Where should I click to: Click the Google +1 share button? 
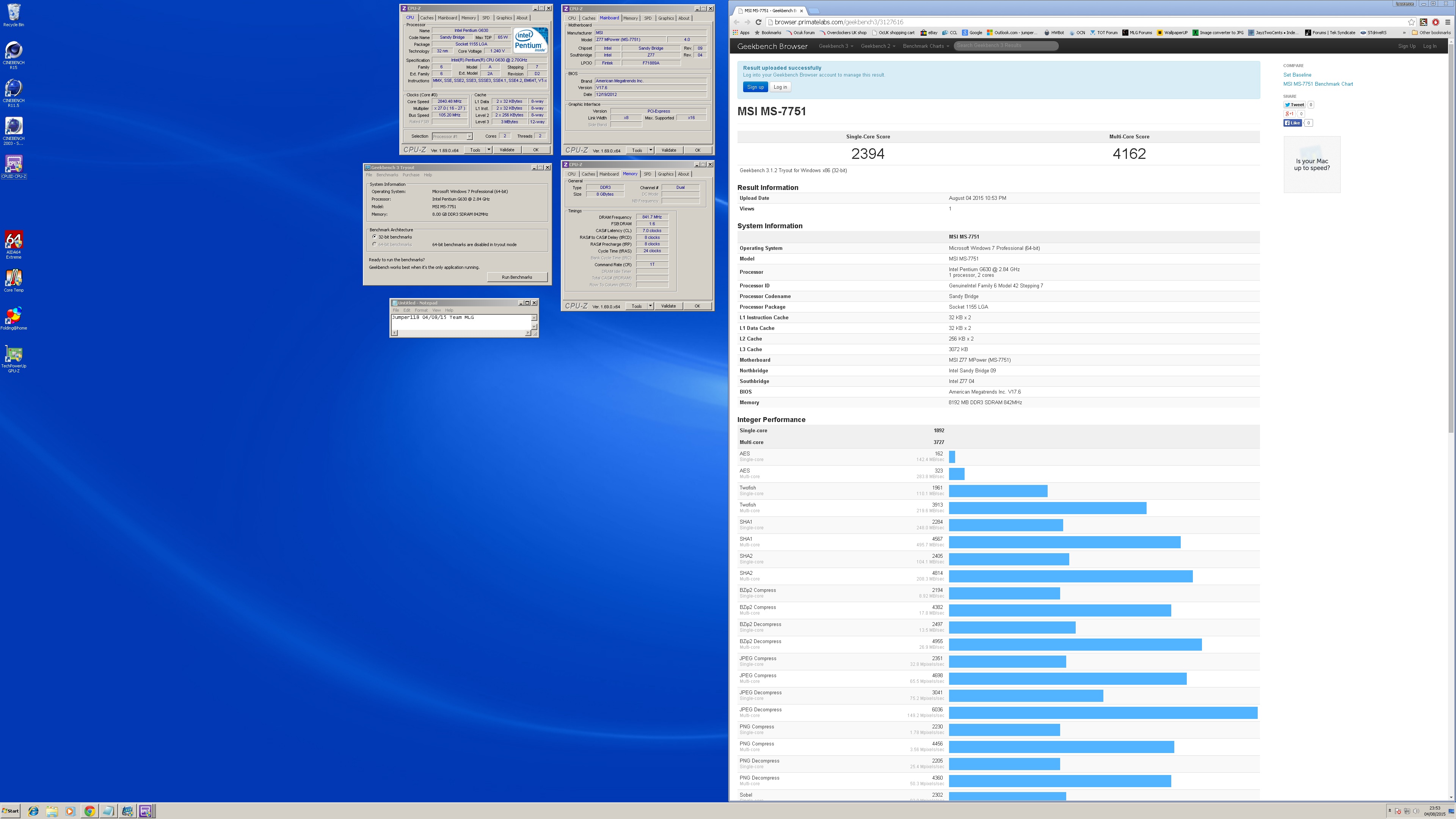(x=1289, y=114)
